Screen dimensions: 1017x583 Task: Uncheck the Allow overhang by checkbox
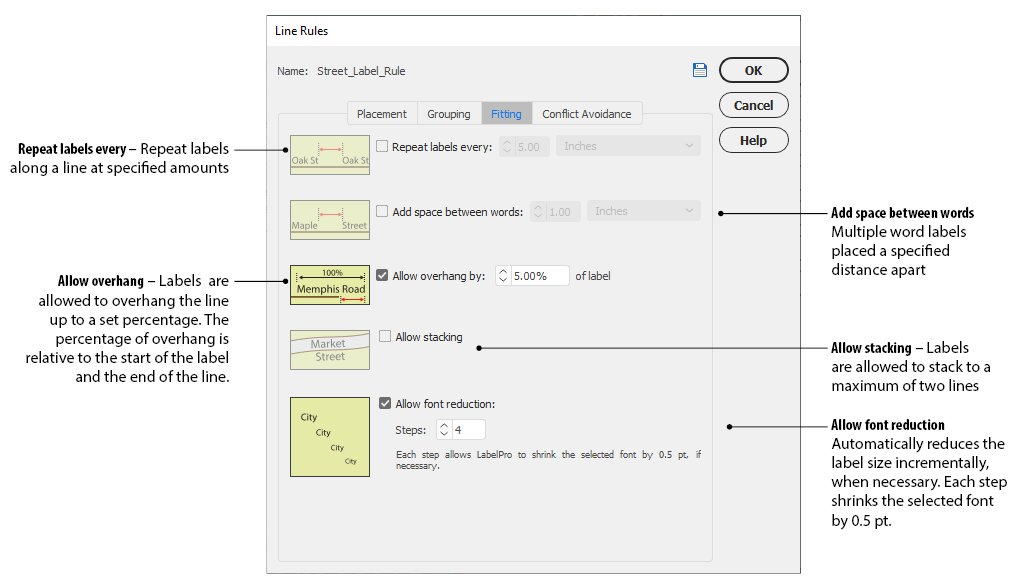tap(382, 276)
